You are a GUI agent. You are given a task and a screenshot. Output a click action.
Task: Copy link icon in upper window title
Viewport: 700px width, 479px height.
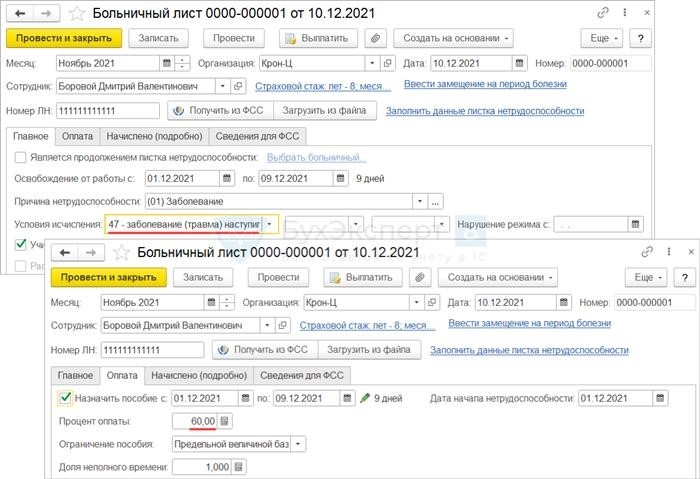pos(603,13)
